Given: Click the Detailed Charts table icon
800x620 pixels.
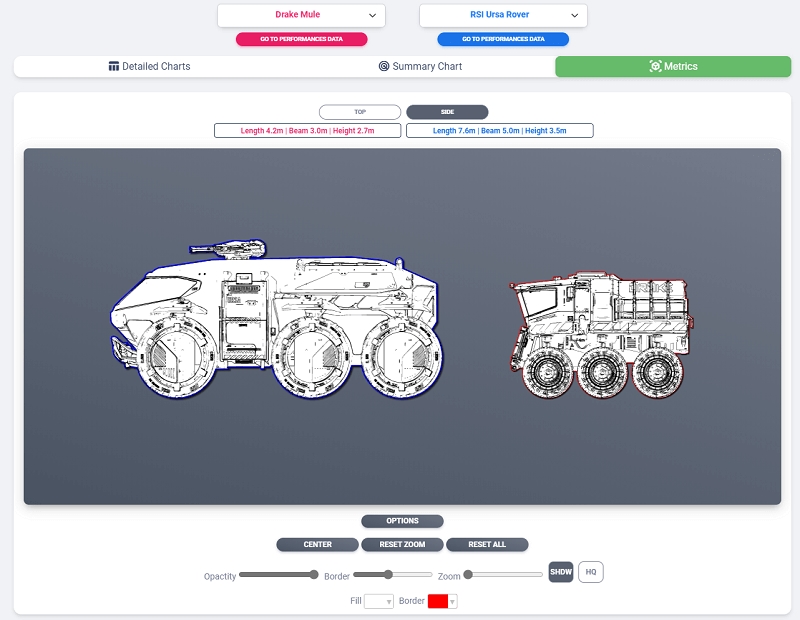Looking at the screenshot, I should tap(114, 67).
